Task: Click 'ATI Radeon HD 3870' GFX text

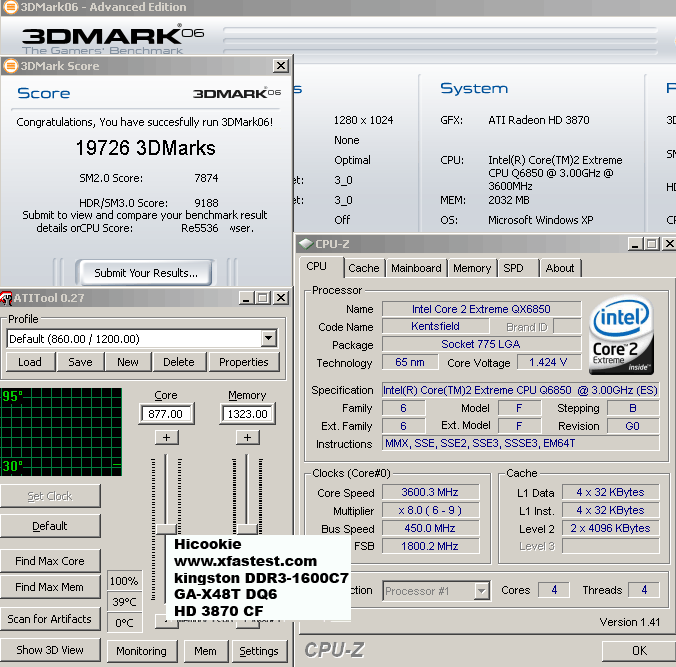Action: pyautogui.click(x=538, y=120)
